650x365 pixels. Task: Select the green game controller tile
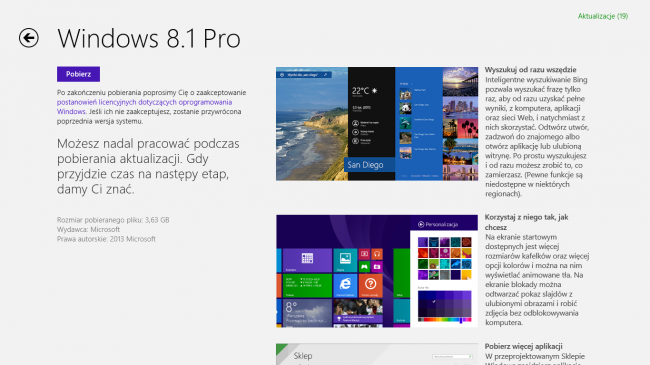point(364,266)
